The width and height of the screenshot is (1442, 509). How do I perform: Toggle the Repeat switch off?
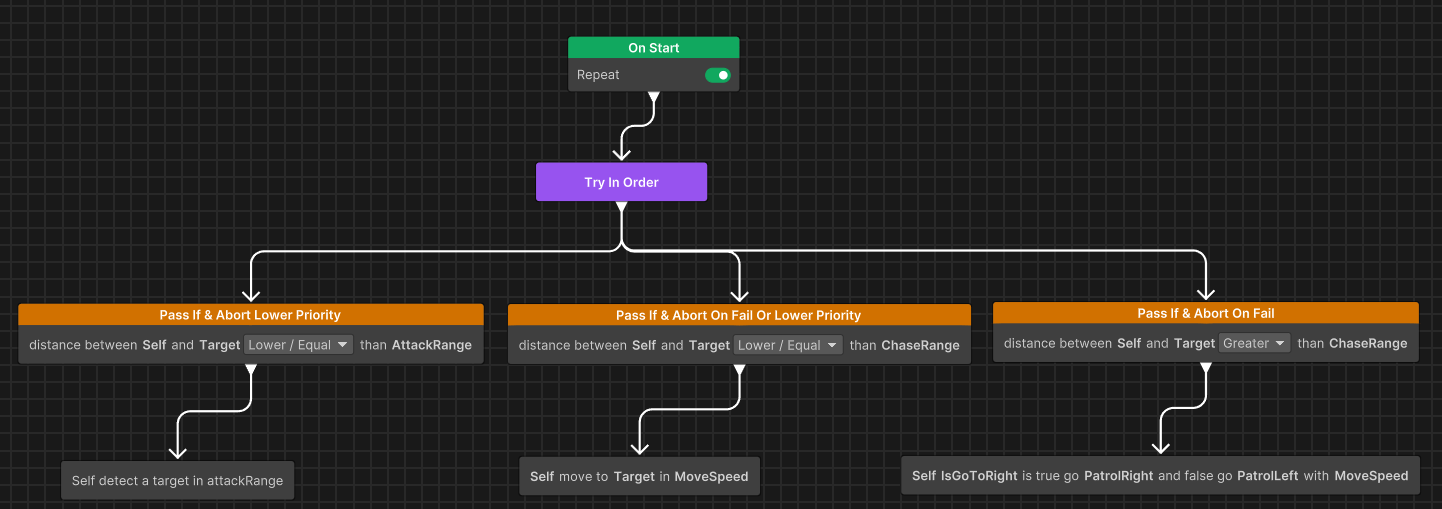(718, 75)
